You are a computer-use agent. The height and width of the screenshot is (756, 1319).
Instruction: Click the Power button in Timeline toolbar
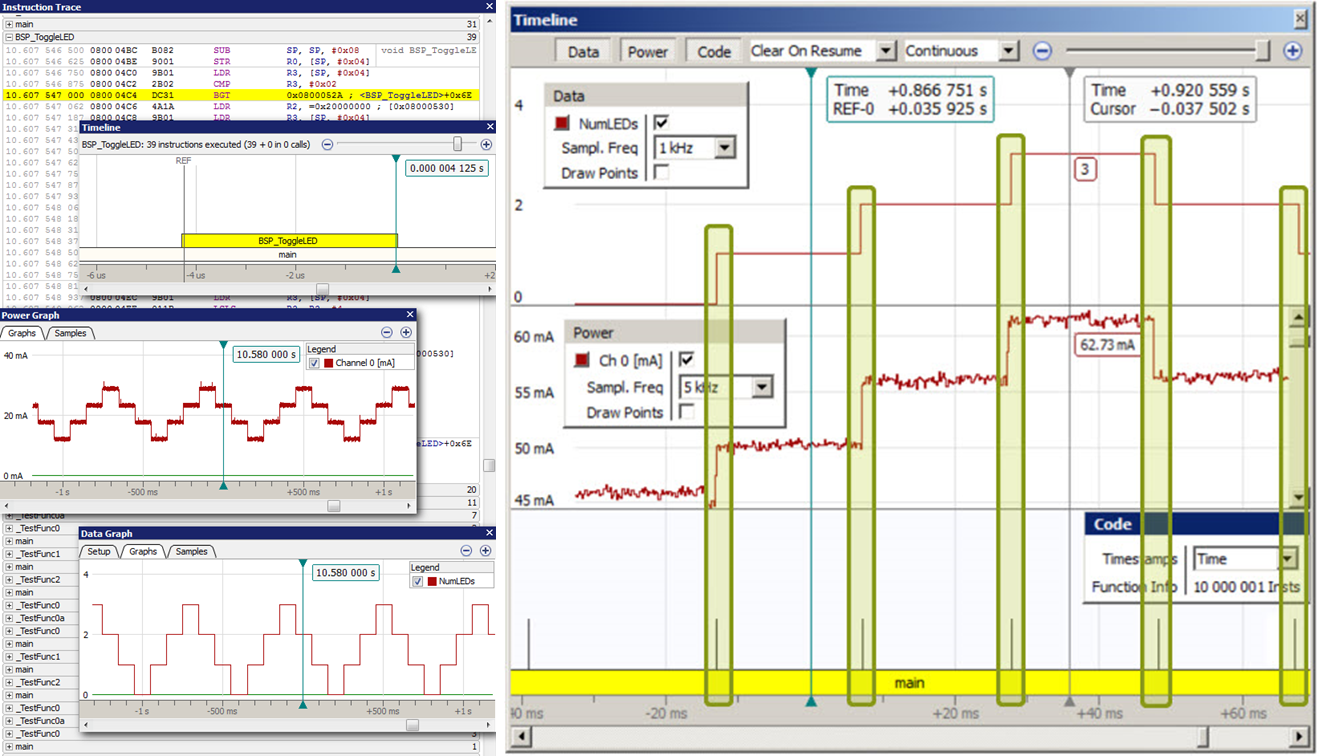pos(647,51)
